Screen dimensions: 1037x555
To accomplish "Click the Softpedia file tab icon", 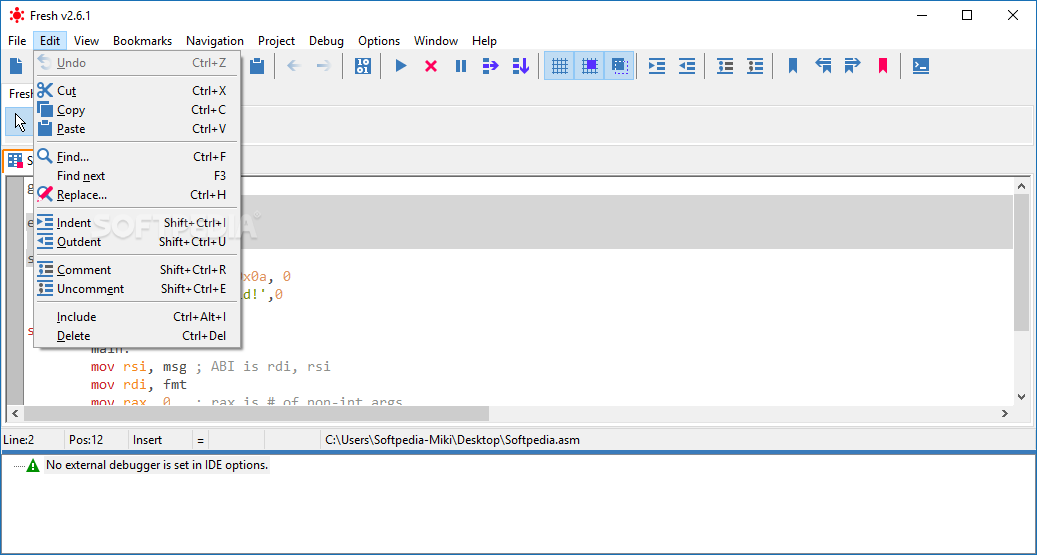I will pos(15,161).
